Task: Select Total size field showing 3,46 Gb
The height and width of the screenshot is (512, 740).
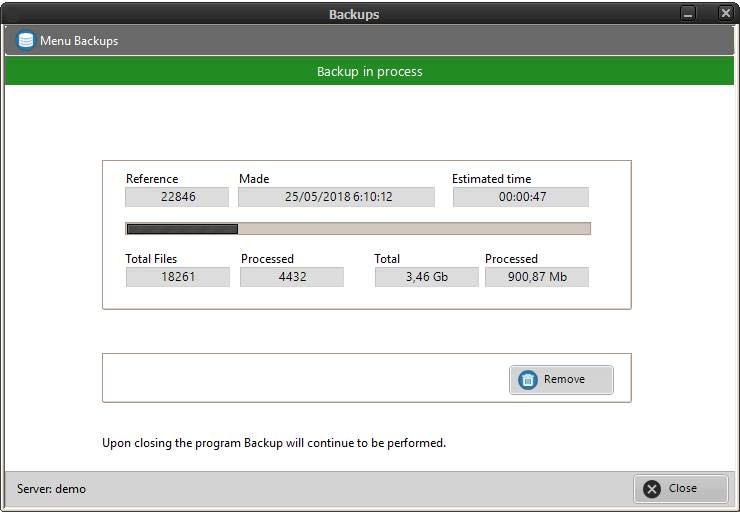Action: [x=427, y=277]
